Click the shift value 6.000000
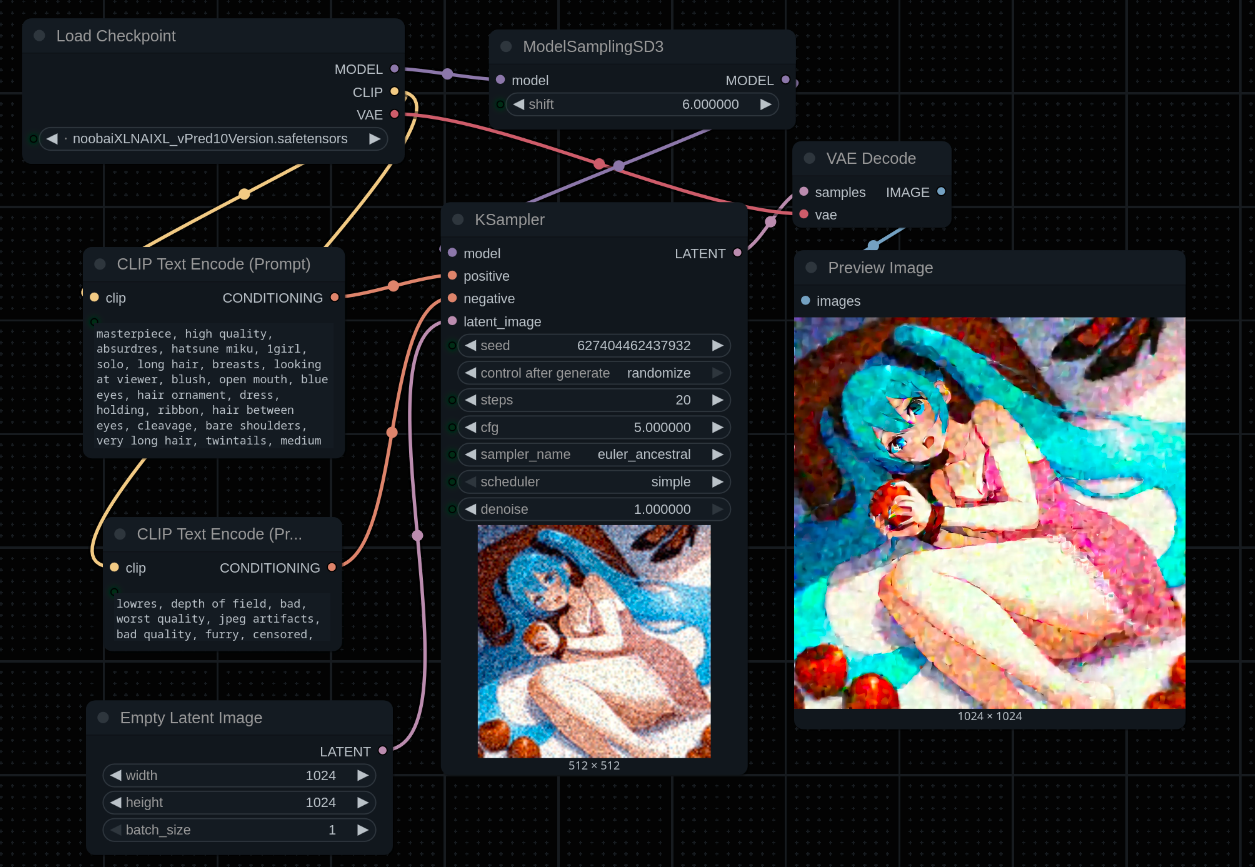 pos(710,104)
